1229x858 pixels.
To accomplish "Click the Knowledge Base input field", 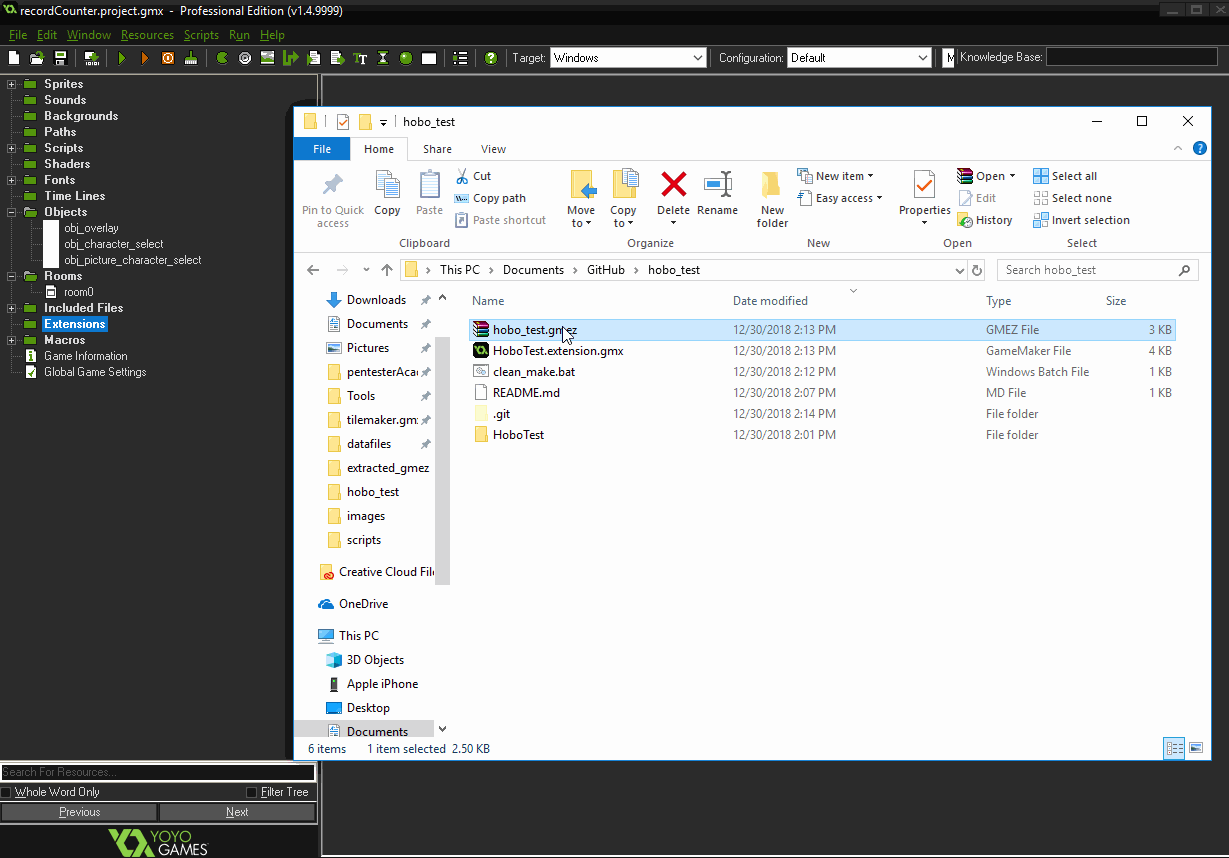I will point(1131,58).
